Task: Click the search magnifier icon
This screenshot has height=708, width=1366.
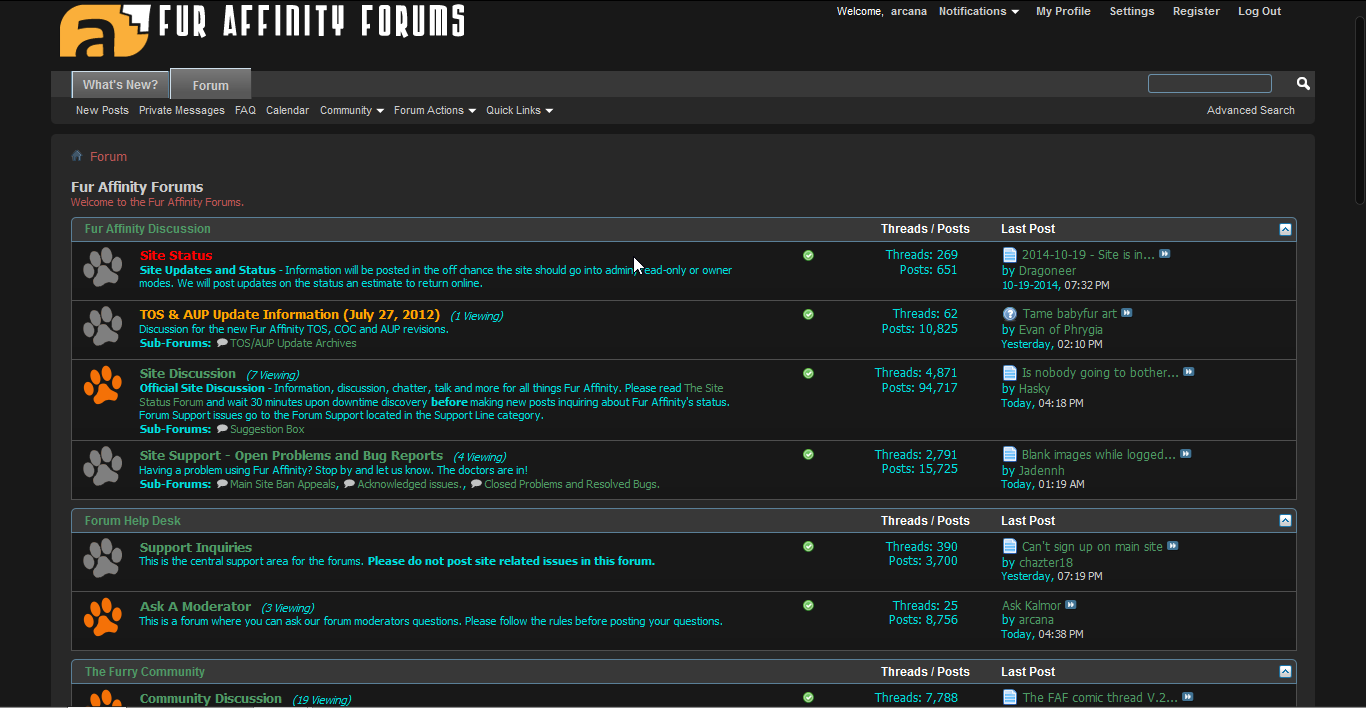Action: coord(1301,83)
